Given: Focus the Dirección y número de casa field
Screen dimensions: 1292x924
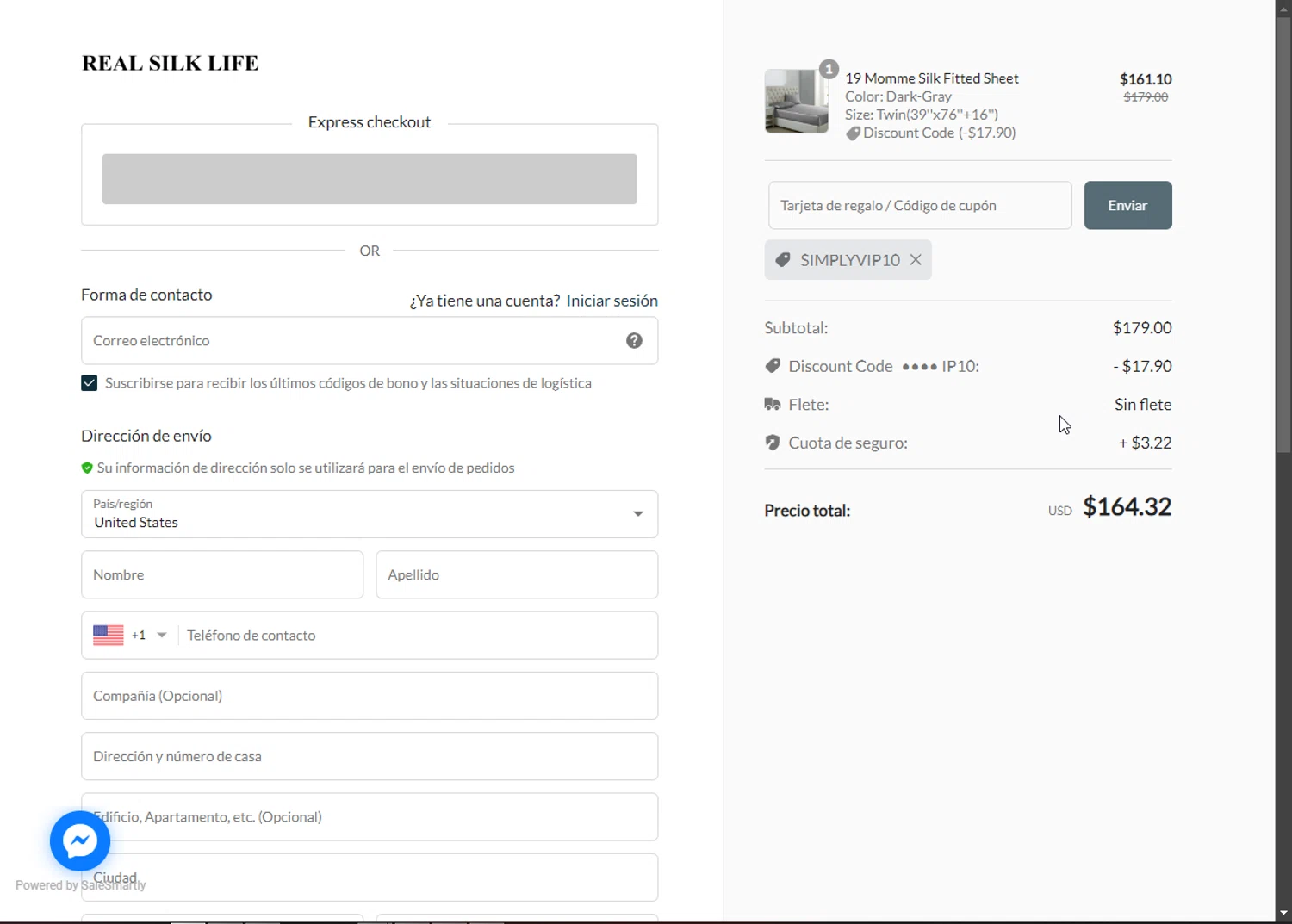Looking at the screenshot, I should click(370, 756).
